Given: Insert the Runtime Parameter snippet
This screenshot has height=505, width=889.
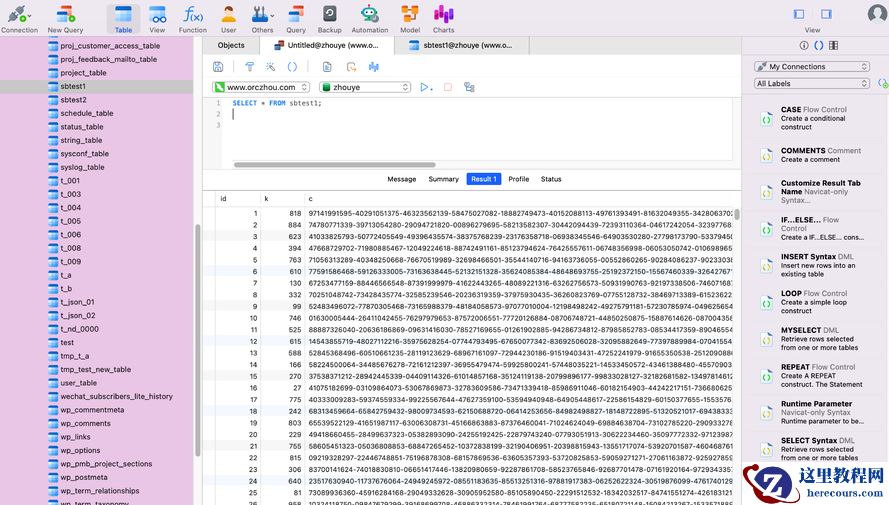Looking at the screenshot, I should tap(815, 413).
